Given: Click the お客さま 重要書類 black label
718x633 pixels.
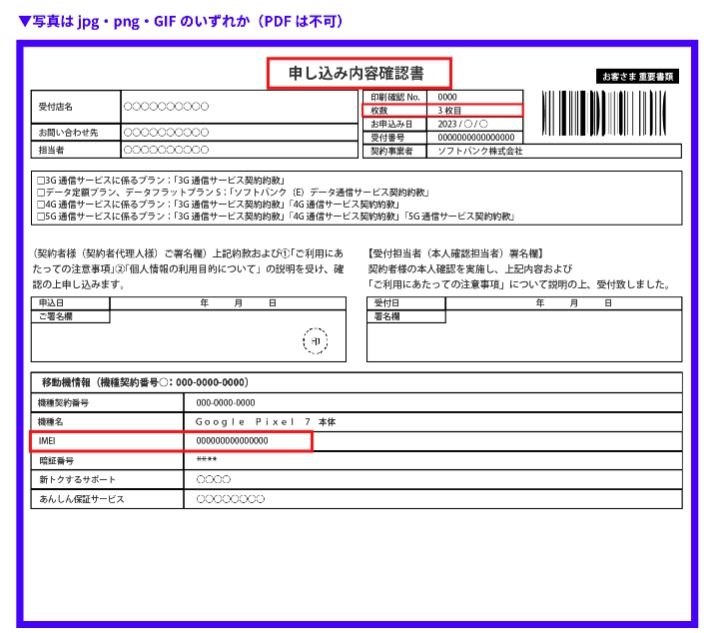Looking at the screenshot, I should coord(637,76).
